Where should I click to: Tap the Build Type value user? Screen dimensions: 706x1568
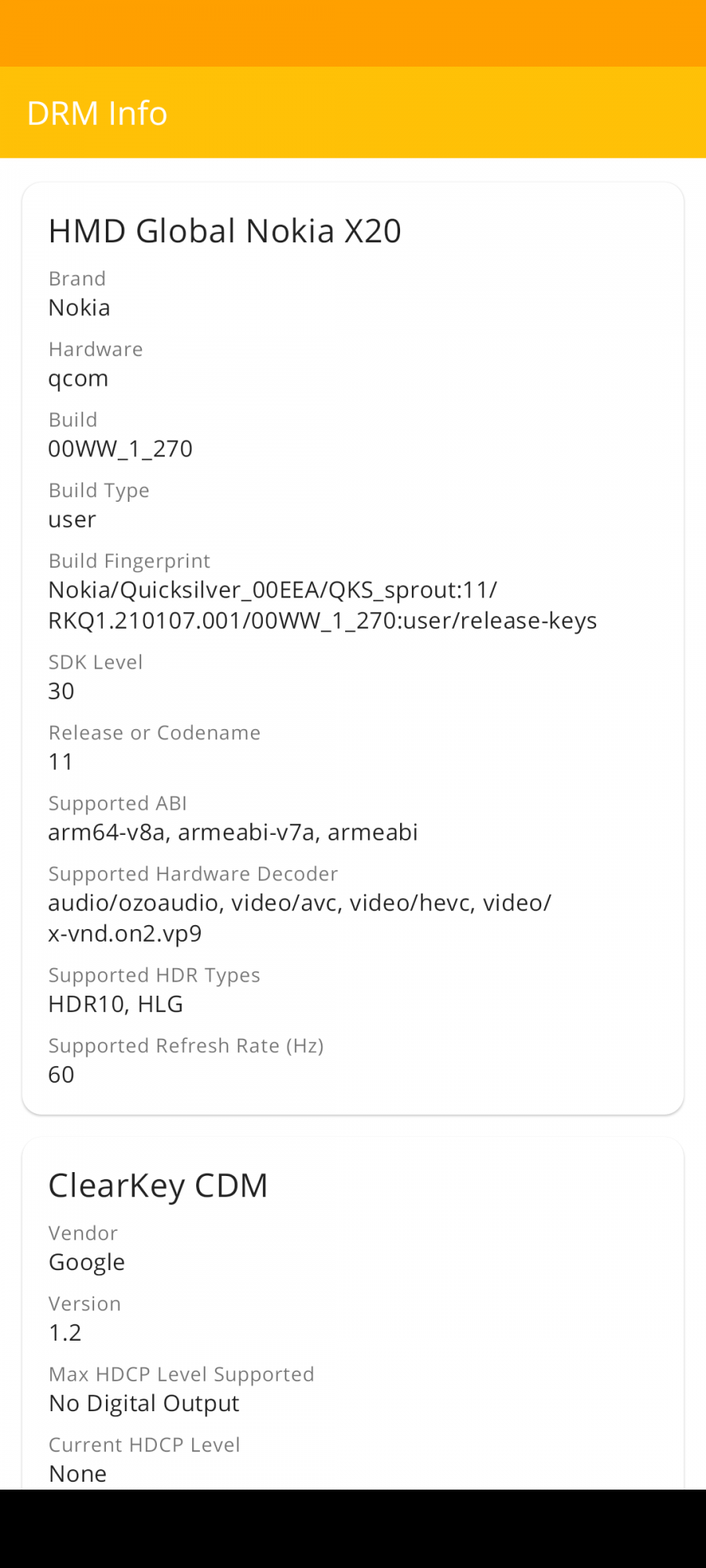(x=72, y=519)
